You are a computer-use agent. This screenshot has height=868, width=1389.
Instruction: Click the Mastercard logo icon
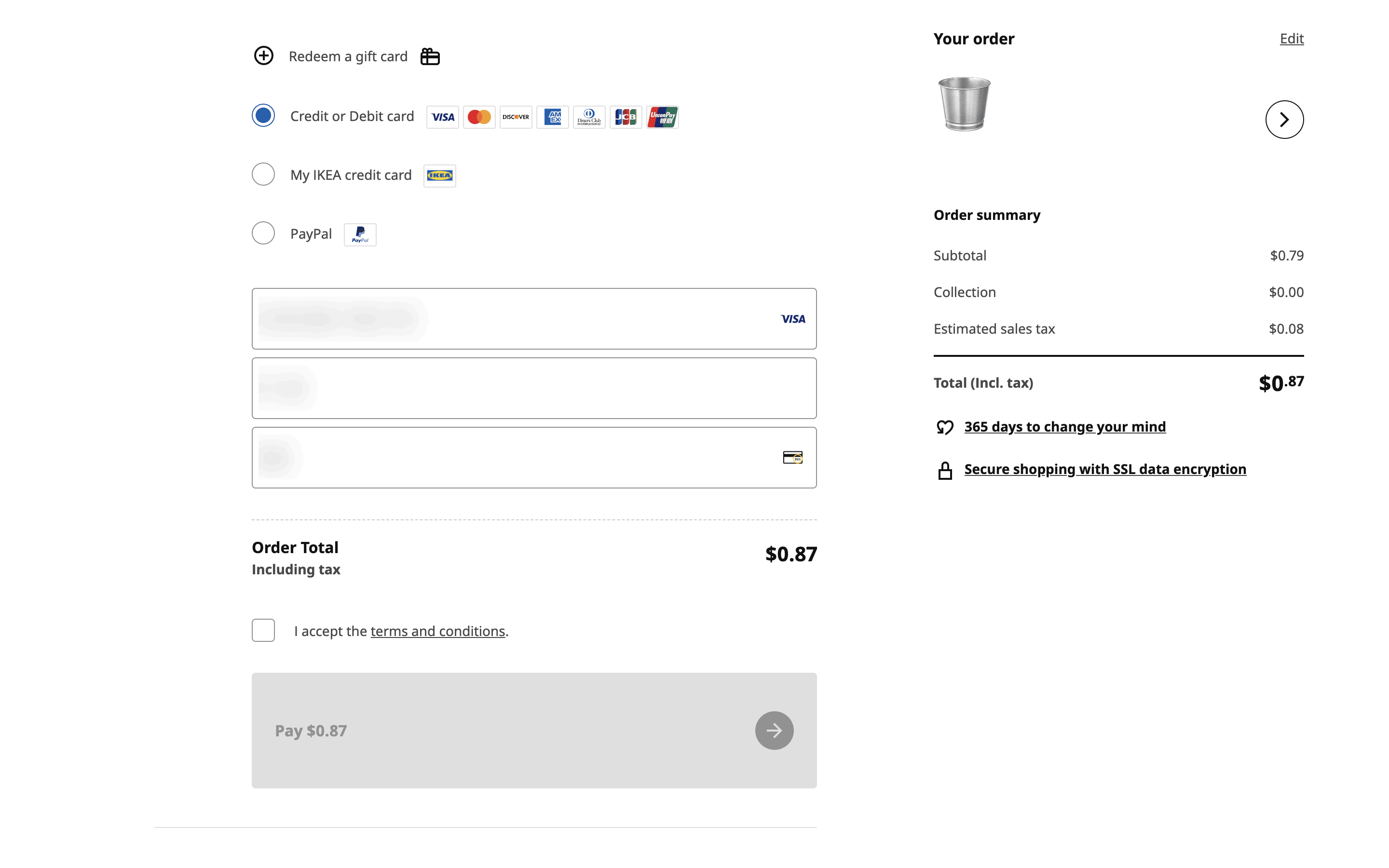[479, 117]
